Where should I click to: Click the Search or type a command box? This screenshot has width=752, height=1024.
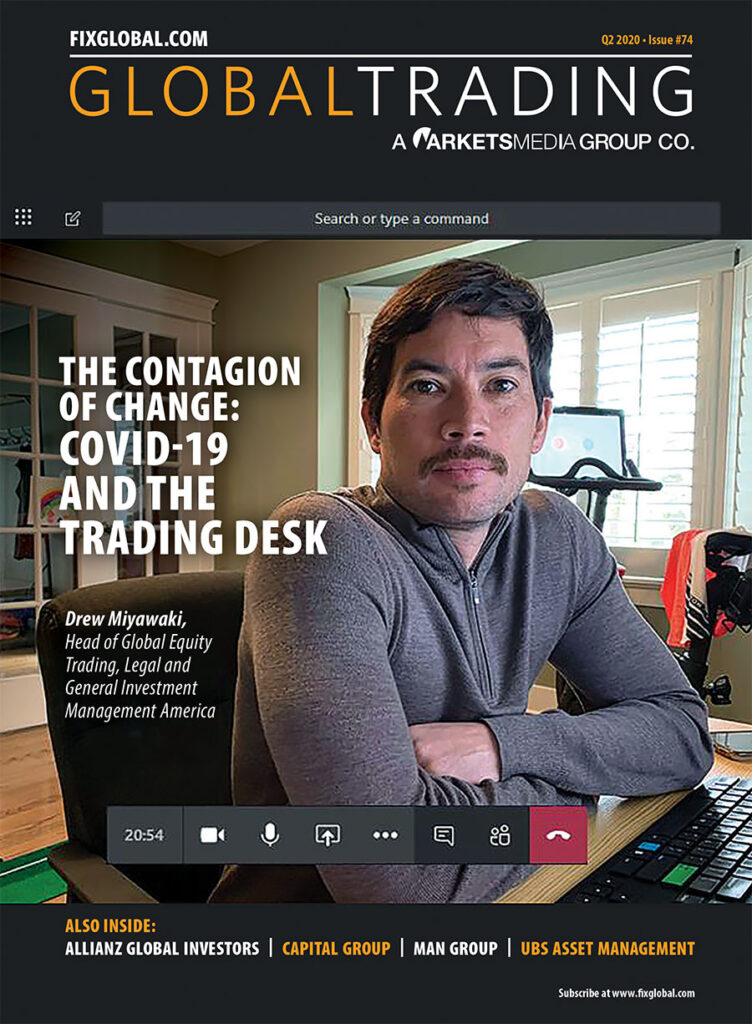click(x=411, y=219)
